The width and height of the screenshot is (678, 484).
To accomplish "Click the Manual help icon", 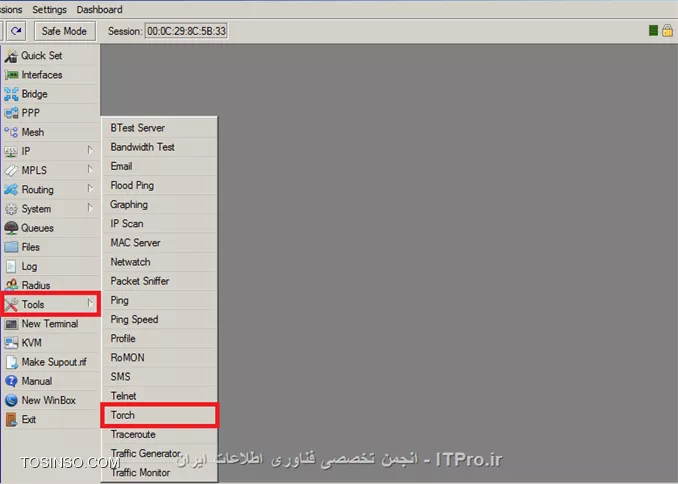I will 11,381.
